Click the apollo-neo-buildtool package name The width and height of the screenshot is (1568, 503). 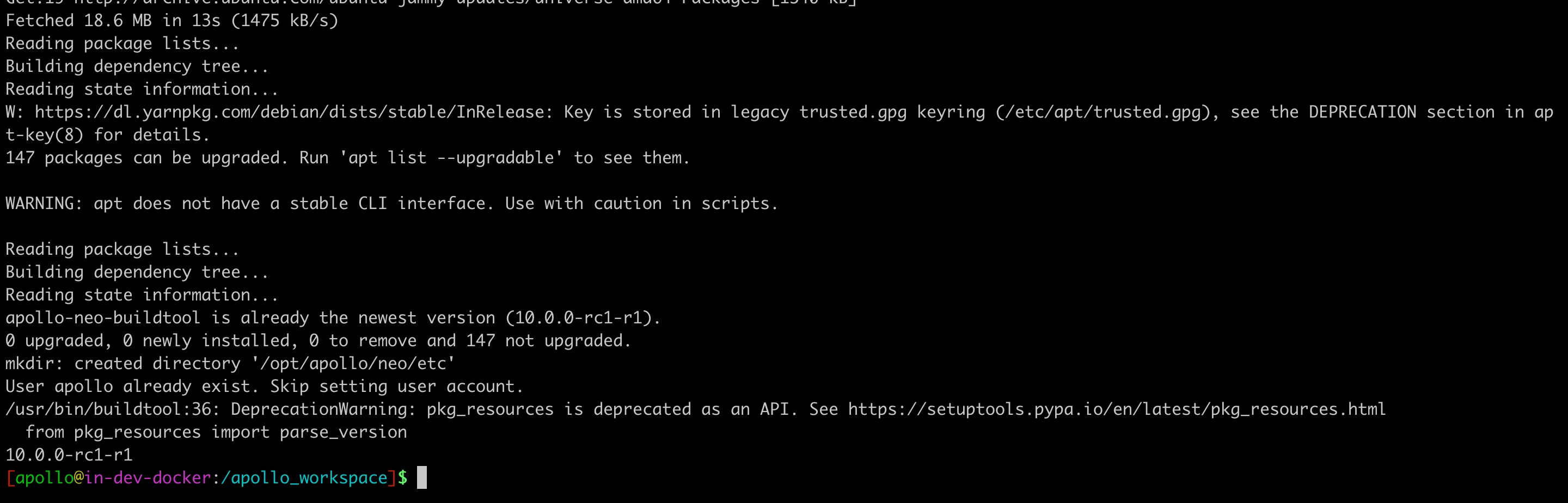click(x=103, y=318)
